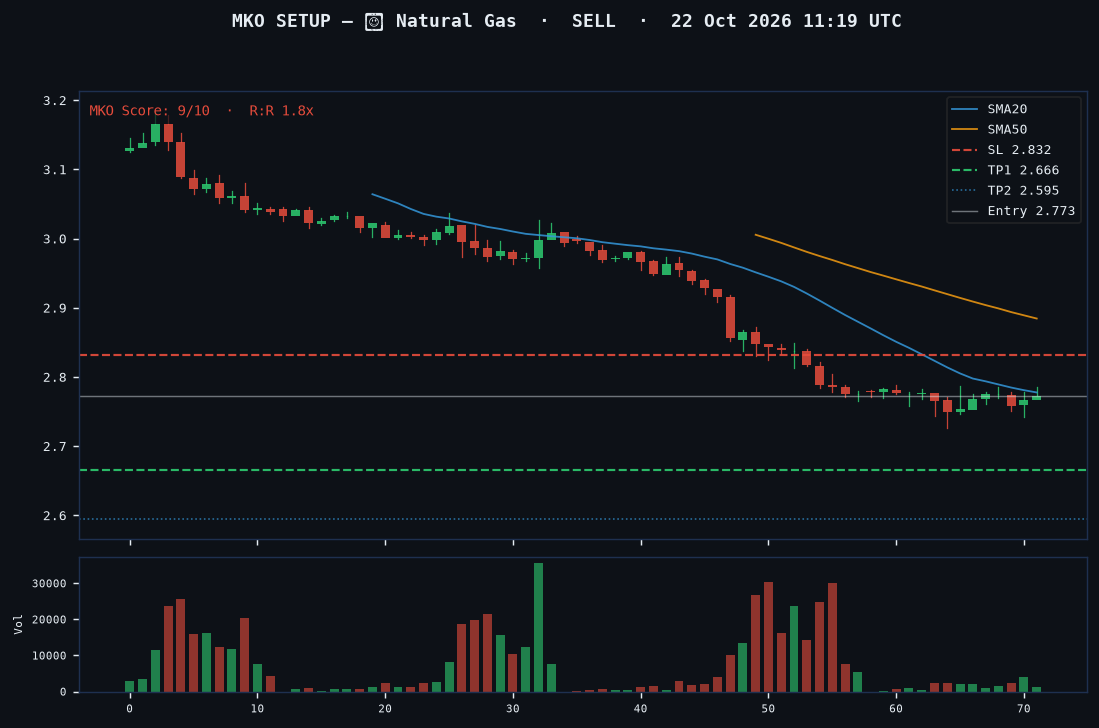This screenshot has width=1099, height=728.
Task: Select SMA50 legend entry
Action: pyautogui.click(x=989, y=130)
